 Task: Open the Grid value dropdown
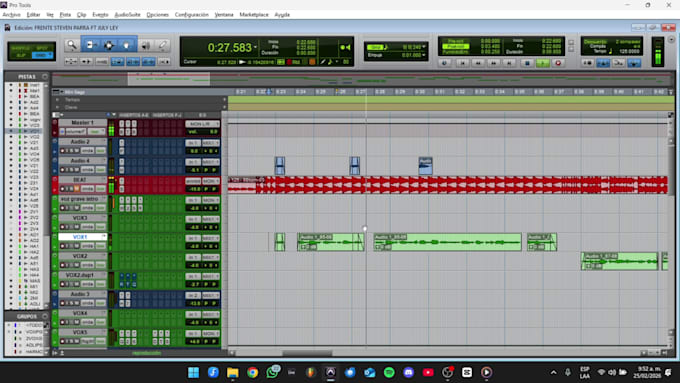point(424,47)
